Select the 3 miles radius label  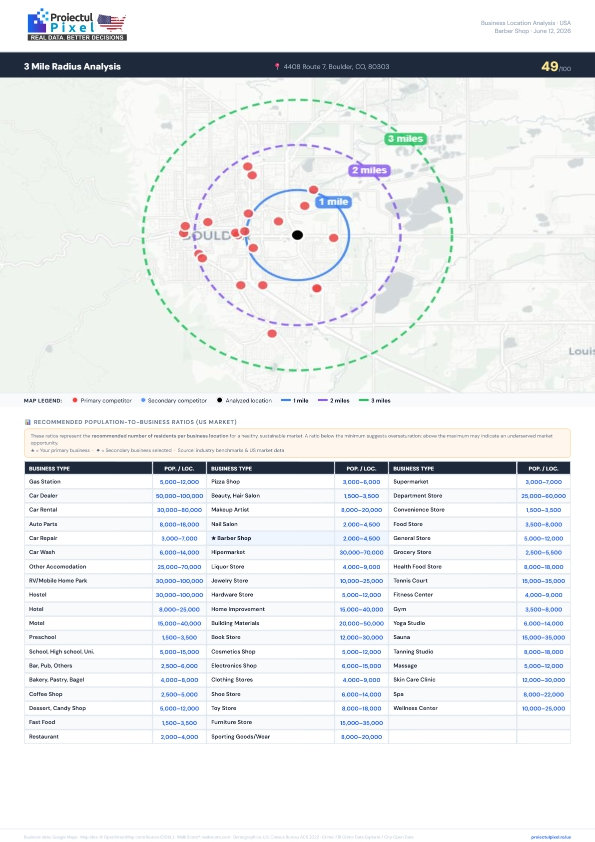pyautogui.click(x=405, y=139)
